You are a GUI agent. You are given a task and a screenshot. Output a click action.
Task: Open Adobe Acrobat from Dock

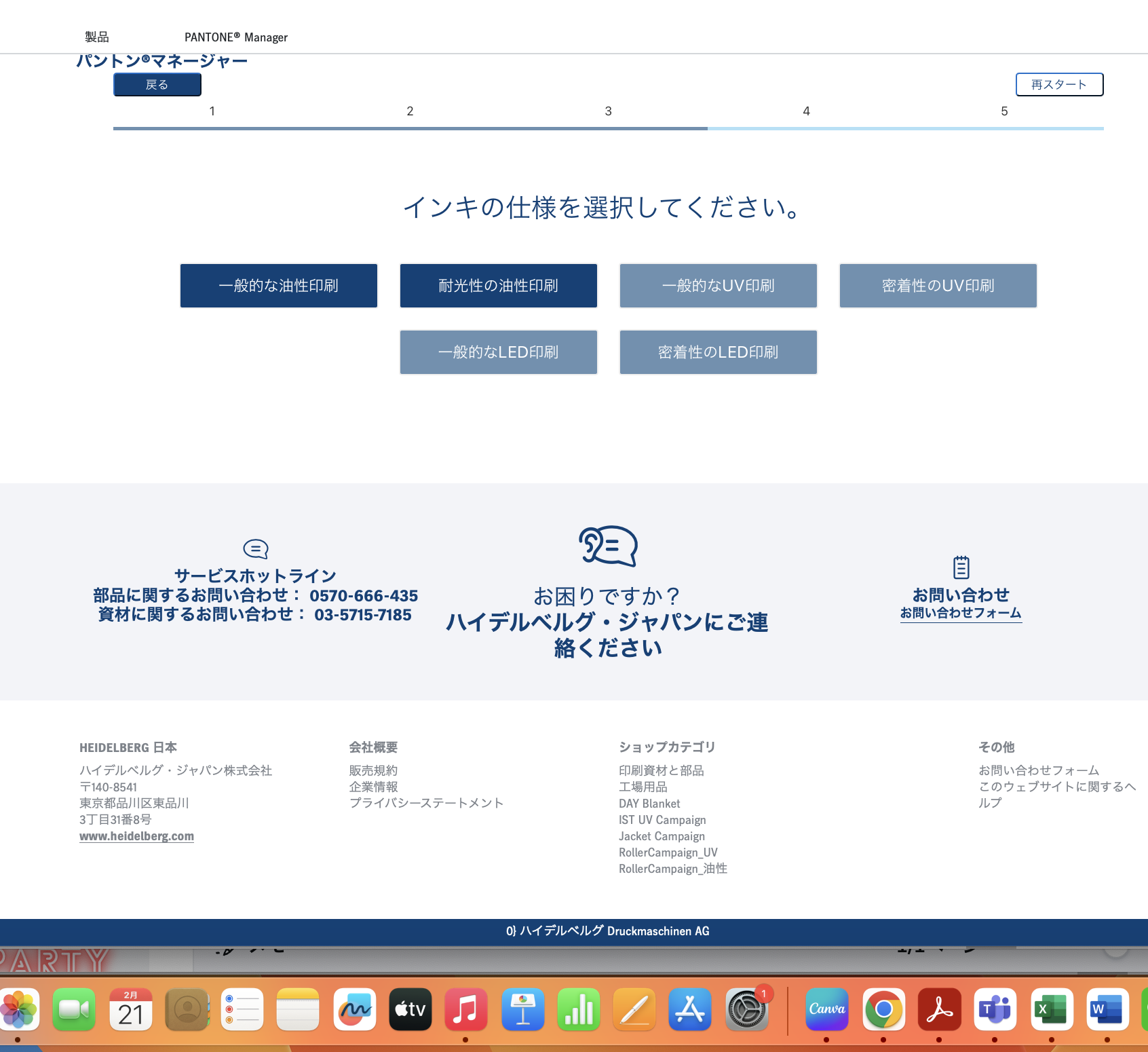940,1009
